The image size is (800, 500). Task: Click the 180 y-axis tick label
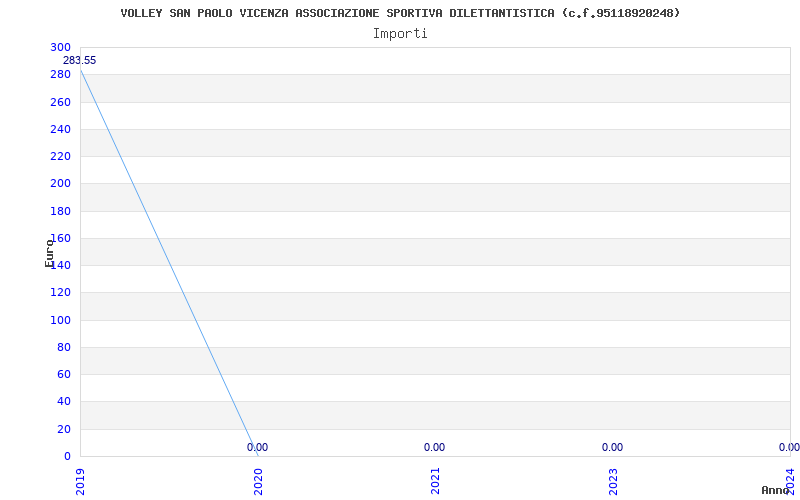pos(60,211)
